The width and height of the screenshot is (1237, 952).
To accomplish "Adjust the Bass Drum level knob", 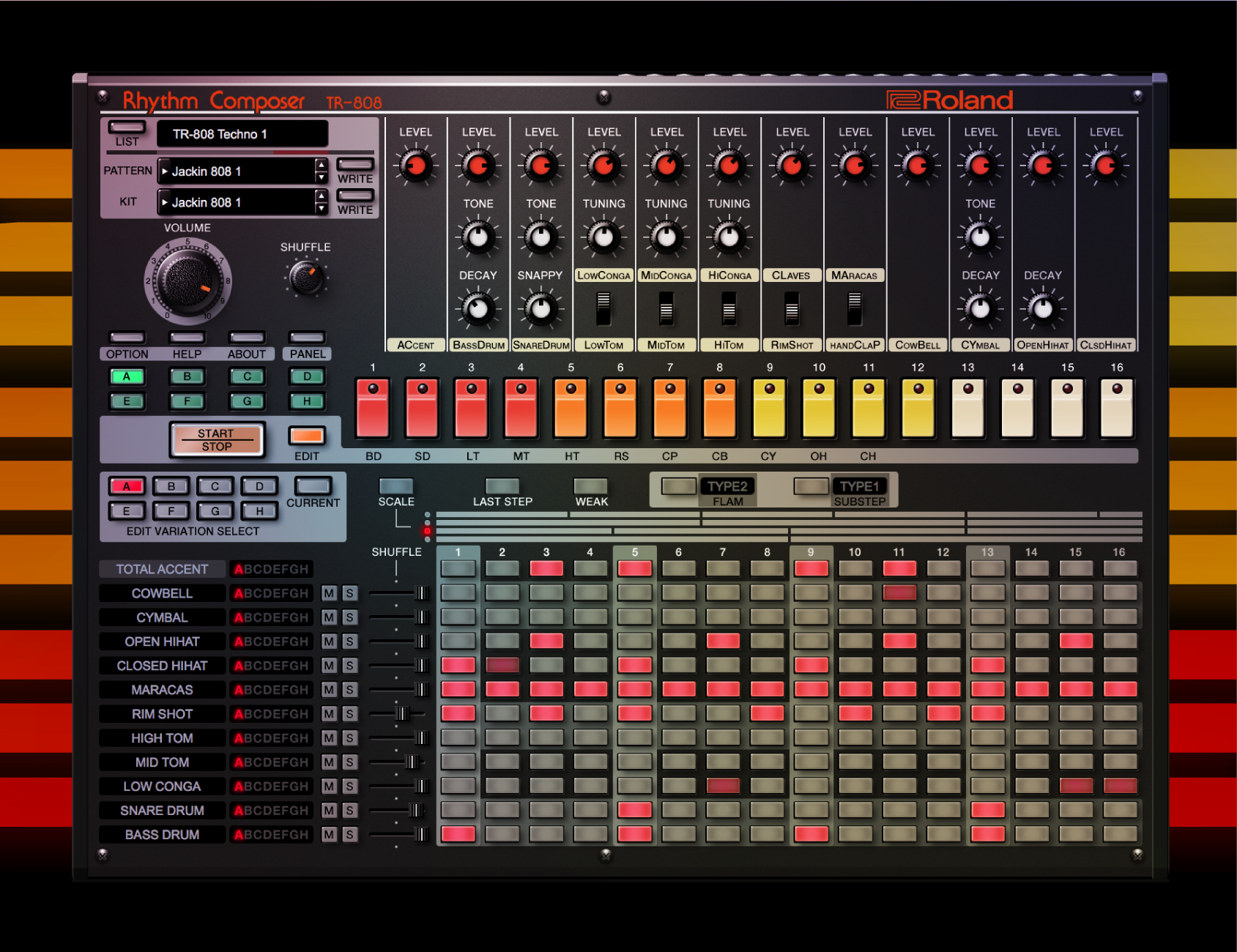I will [x=478, y=166].
